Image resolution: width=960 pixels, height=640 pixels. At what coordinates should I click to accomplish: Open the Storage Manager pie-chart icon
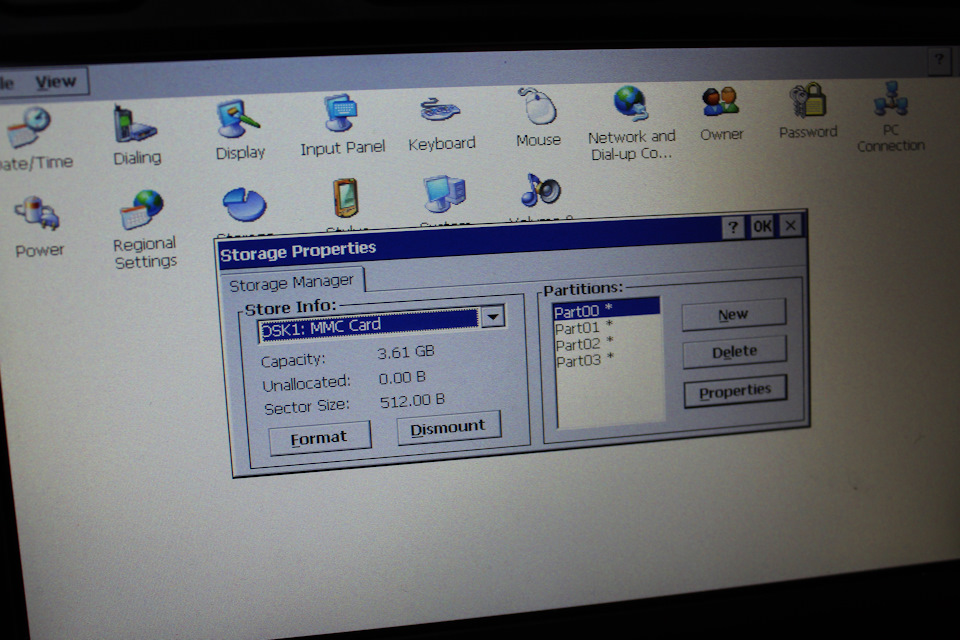(x=244, y=205)
